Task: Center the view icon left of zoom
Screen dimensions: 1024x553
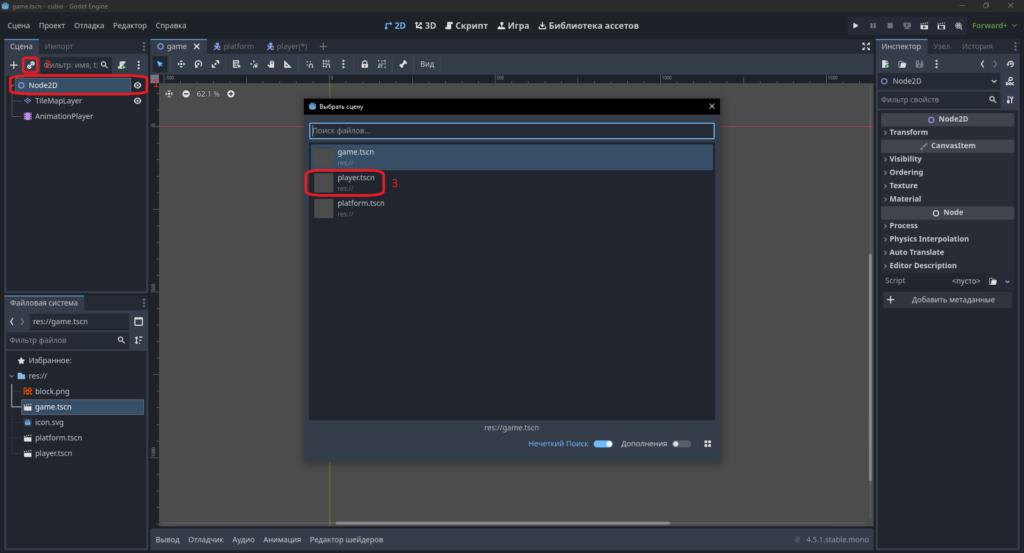Action: [169, 94]
